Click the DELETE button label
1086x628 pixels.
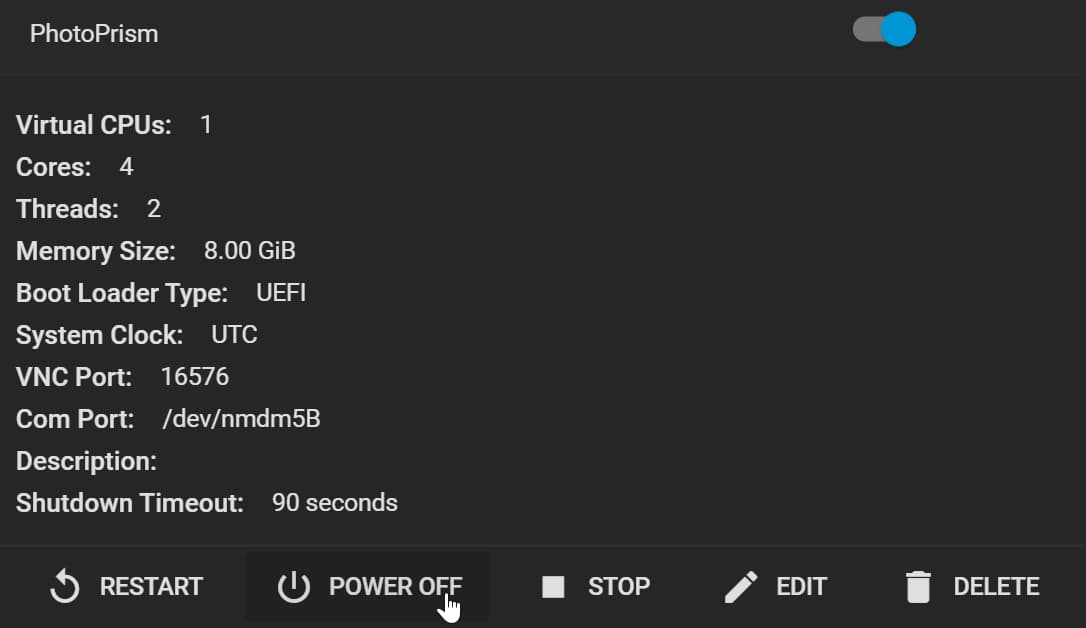[996, 586]
